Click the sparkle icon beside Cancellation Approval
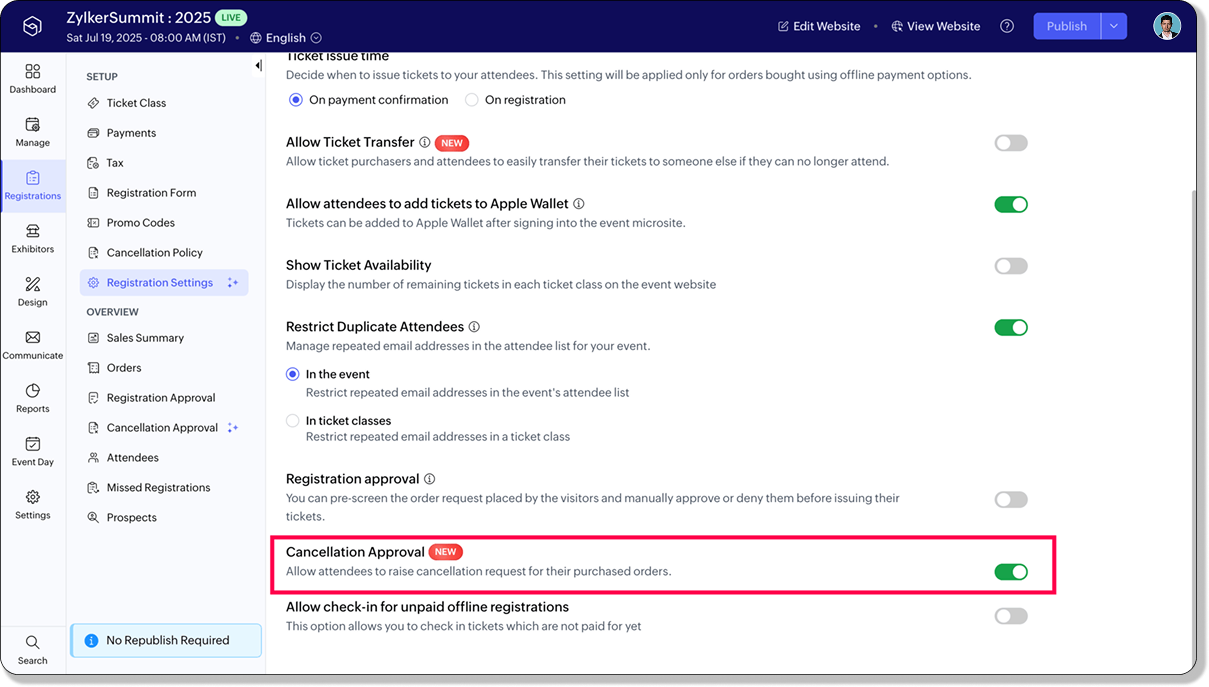The width and height of the screenshot is (1209, 687). point(233,428)
